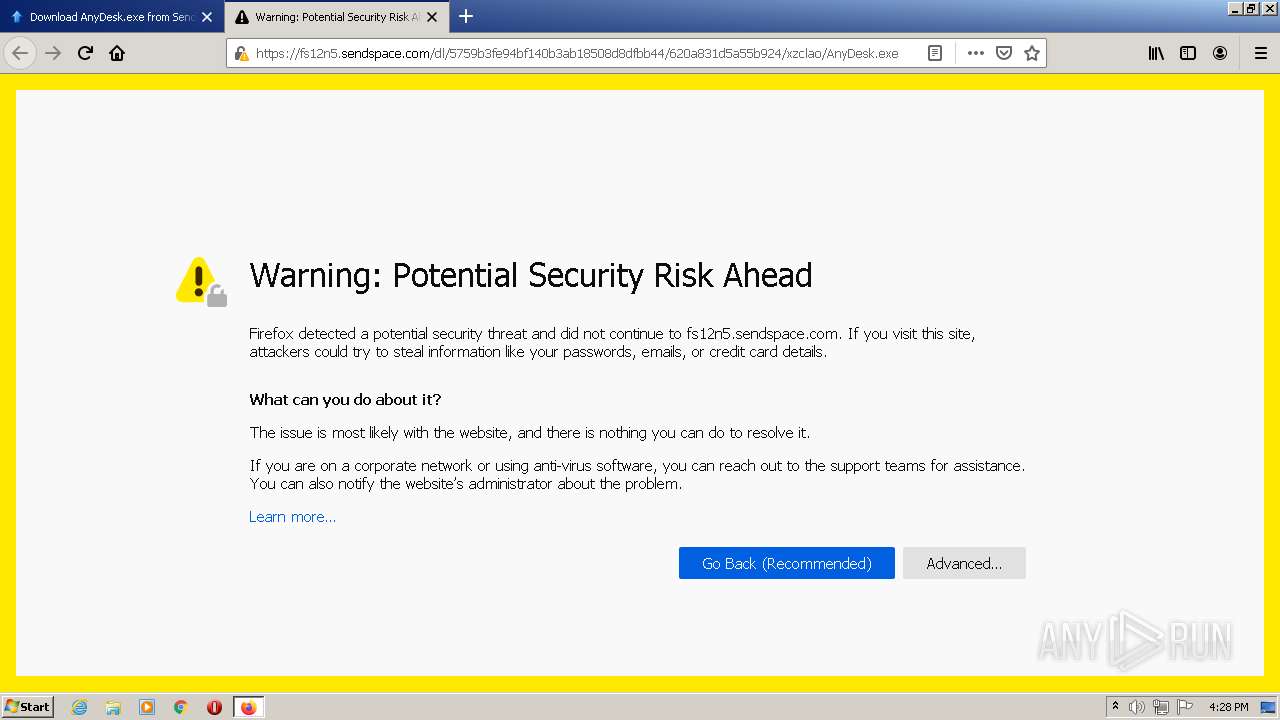The image size is (1280, 720).
Task: Click the warning triangle lock icon
Action: pos(201,282)
